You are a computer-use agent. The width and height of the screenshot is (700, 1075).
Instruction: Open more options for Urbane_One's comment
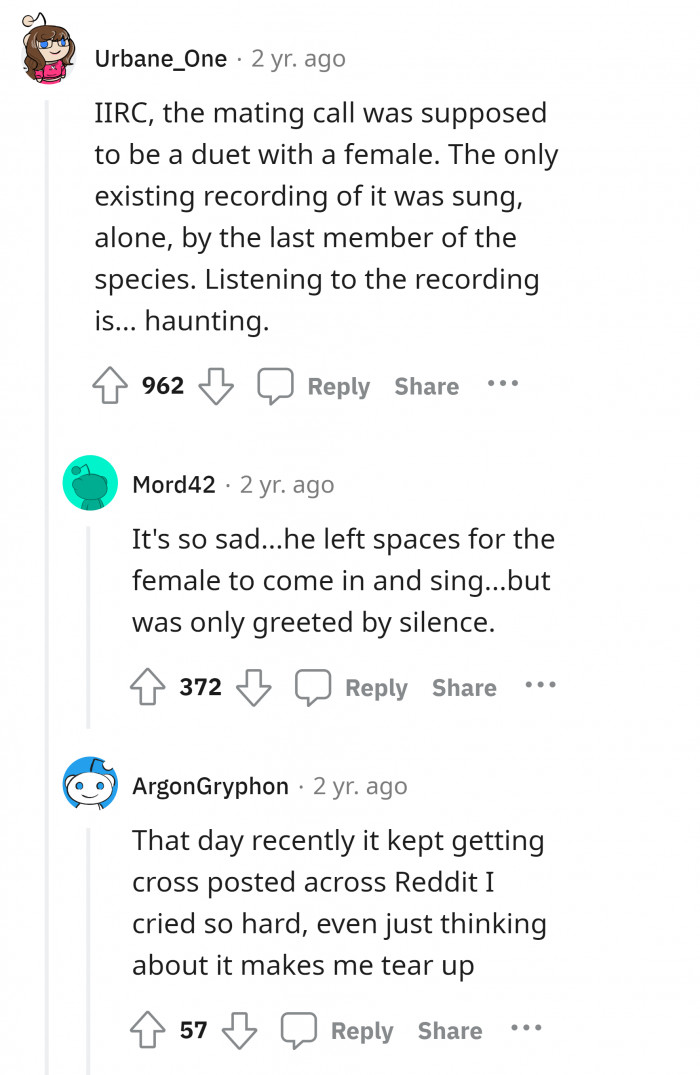[x=503, y=384]
